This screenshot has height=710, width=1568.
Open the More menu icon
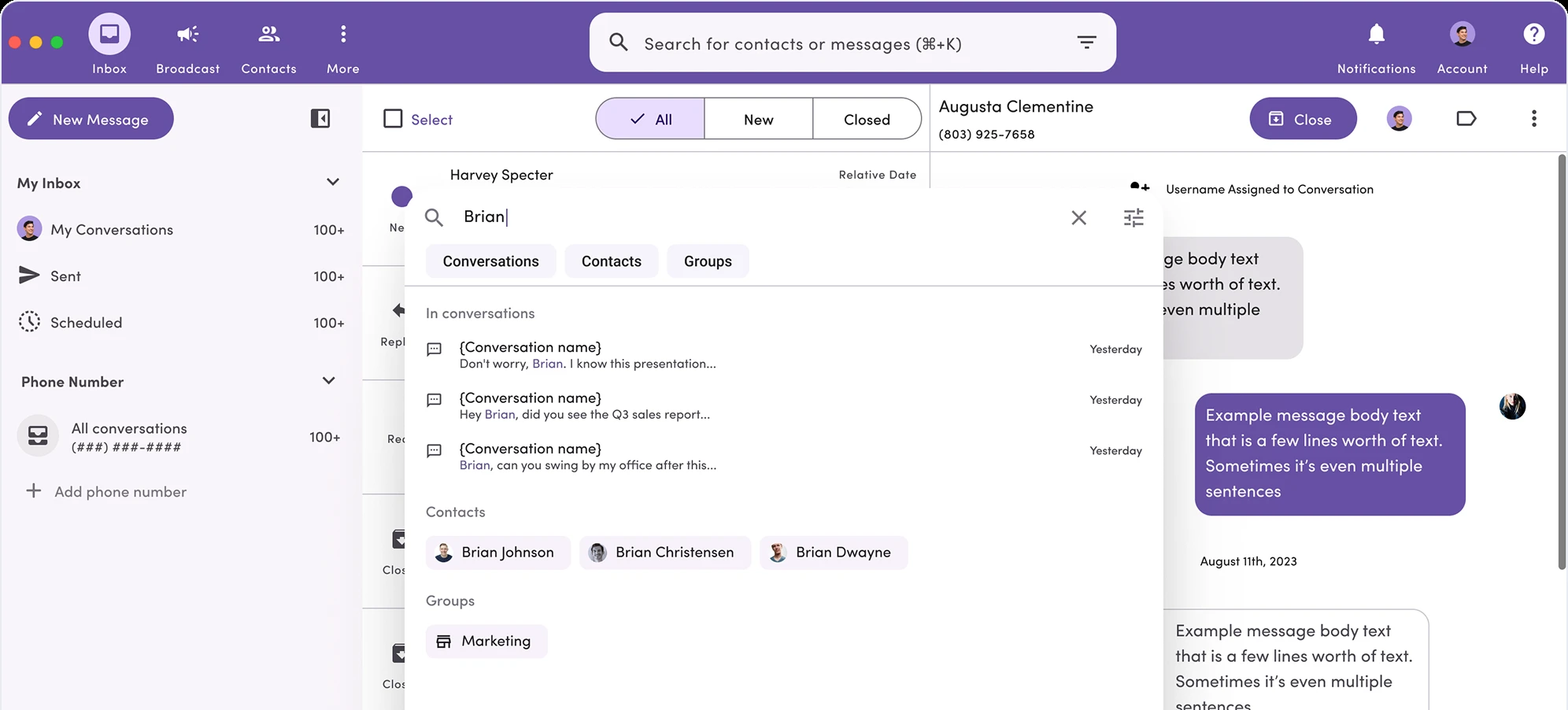tap(342, 35)
